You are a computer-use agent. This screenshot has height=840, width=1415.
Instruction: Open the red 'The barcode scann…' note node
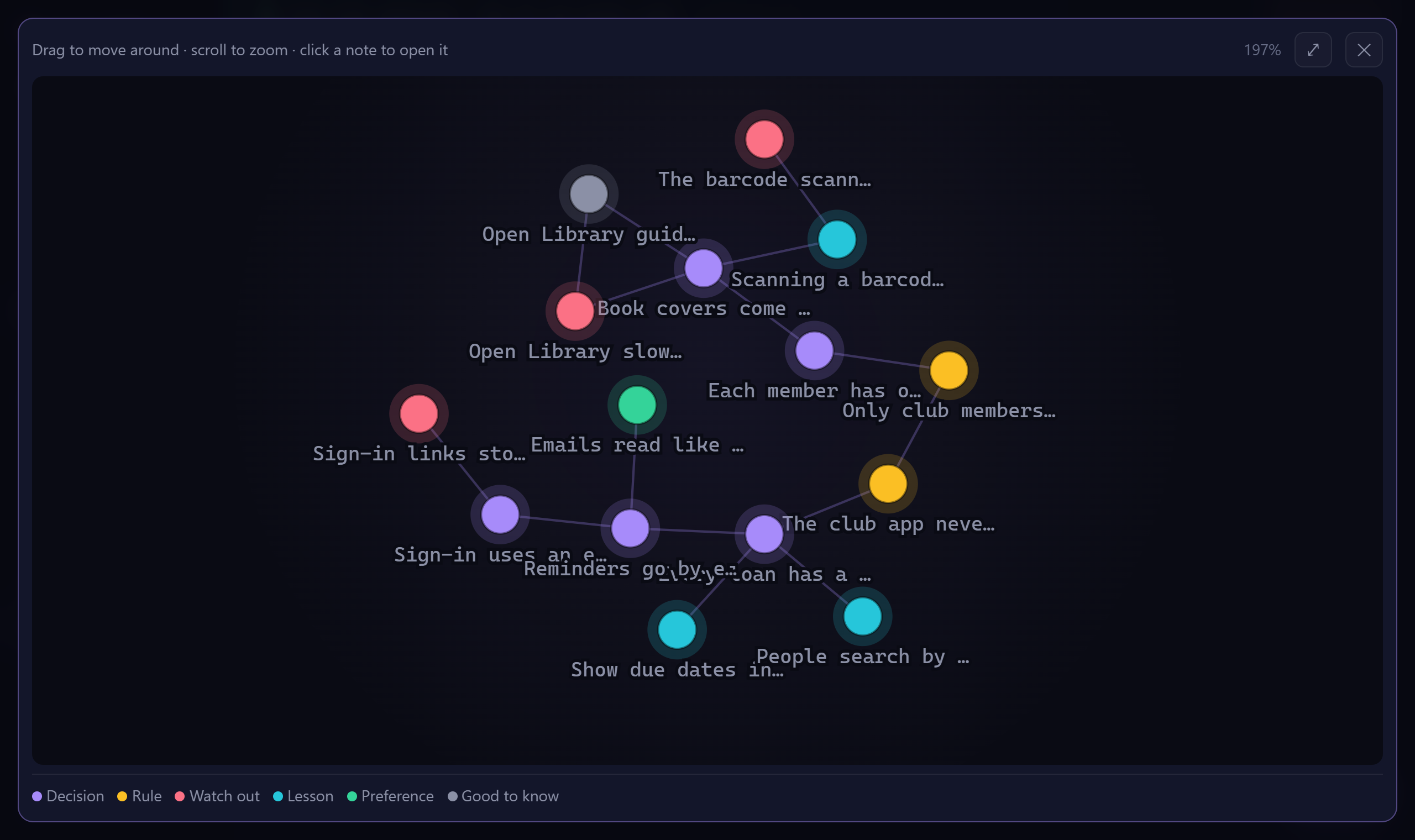[764, 139]
